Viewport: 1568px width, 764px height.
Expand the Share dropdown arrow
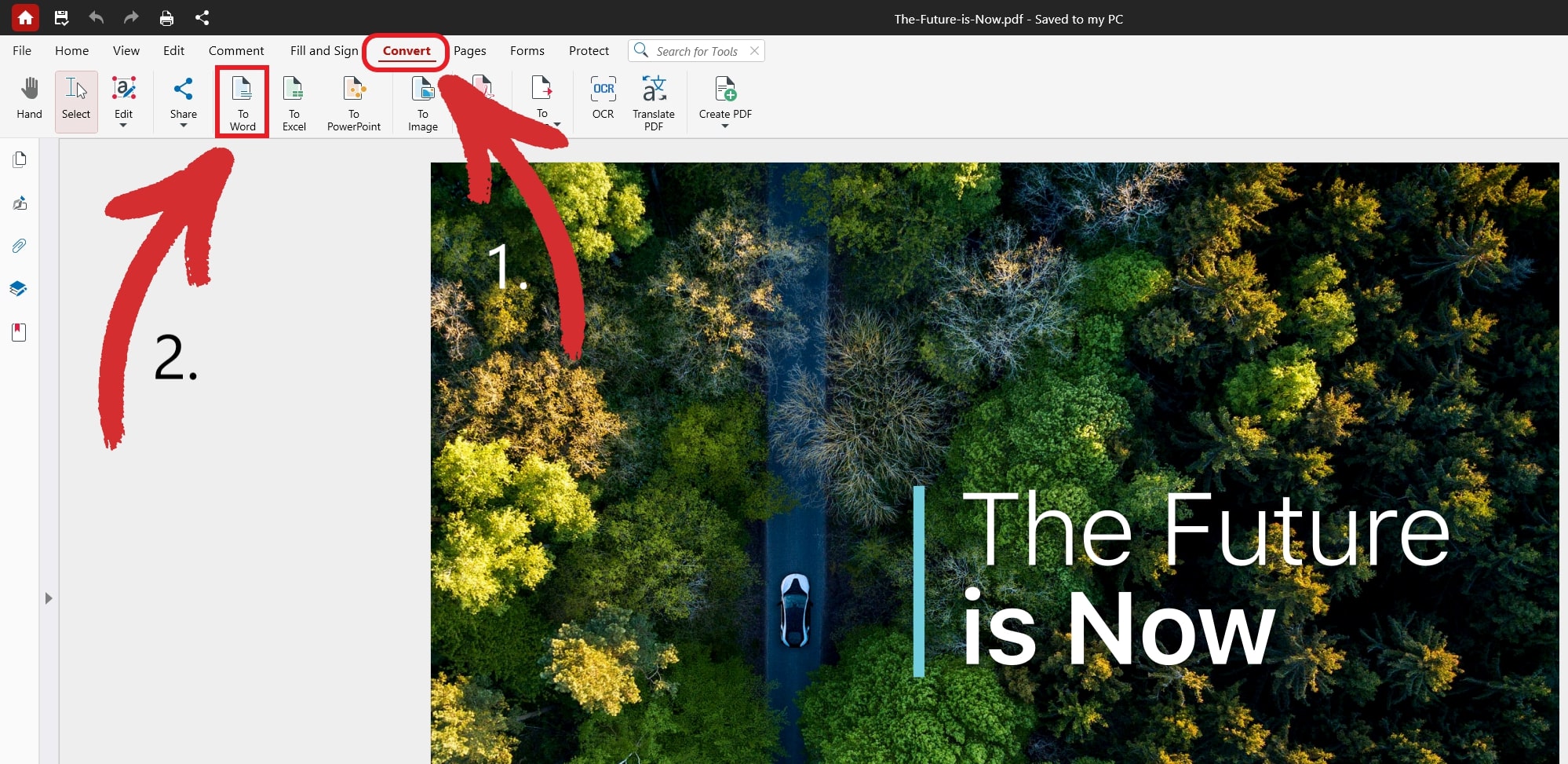point(184,124)
